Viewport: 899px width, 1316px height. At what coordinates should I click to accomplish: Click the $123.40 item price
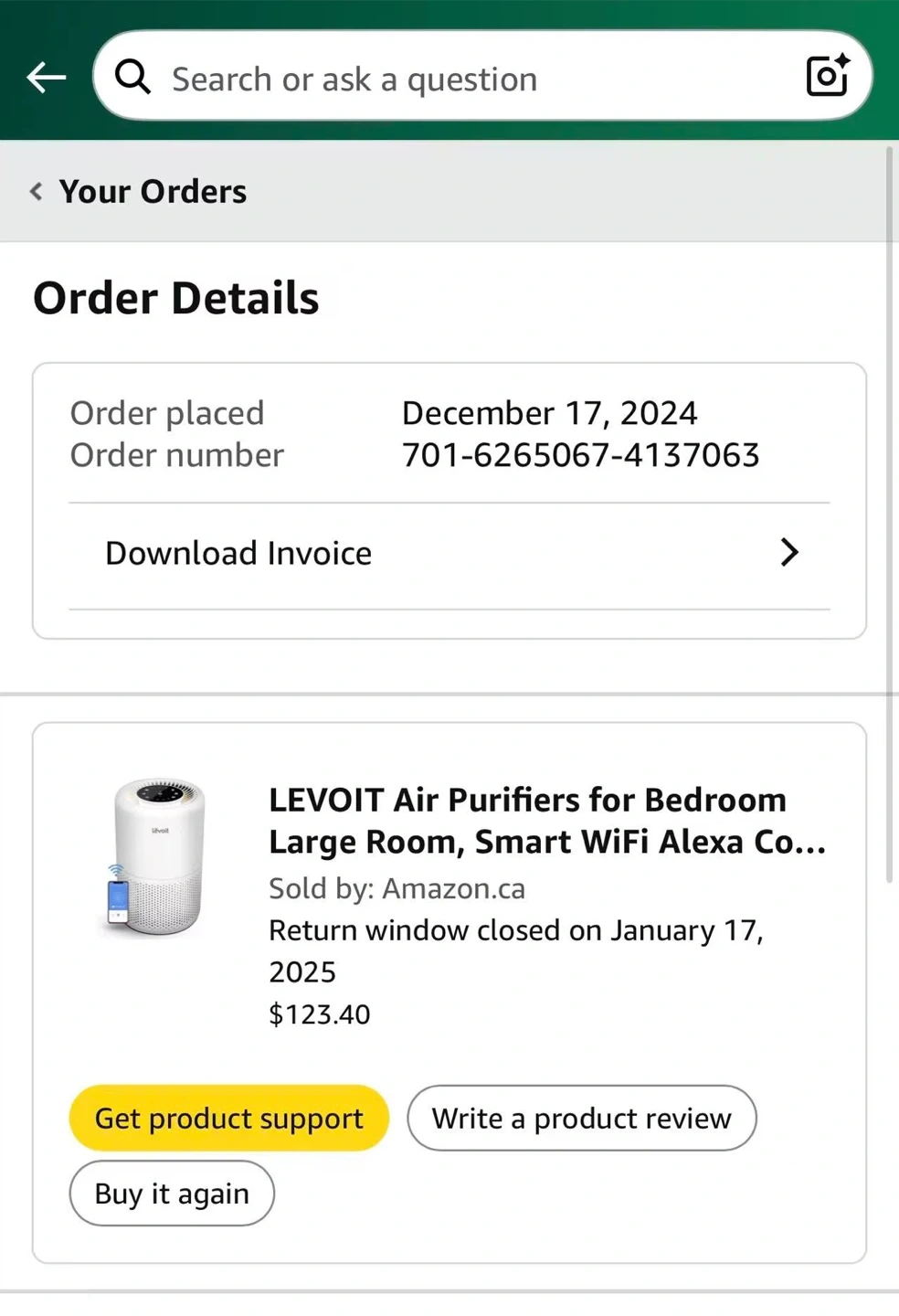(320, 1014)
